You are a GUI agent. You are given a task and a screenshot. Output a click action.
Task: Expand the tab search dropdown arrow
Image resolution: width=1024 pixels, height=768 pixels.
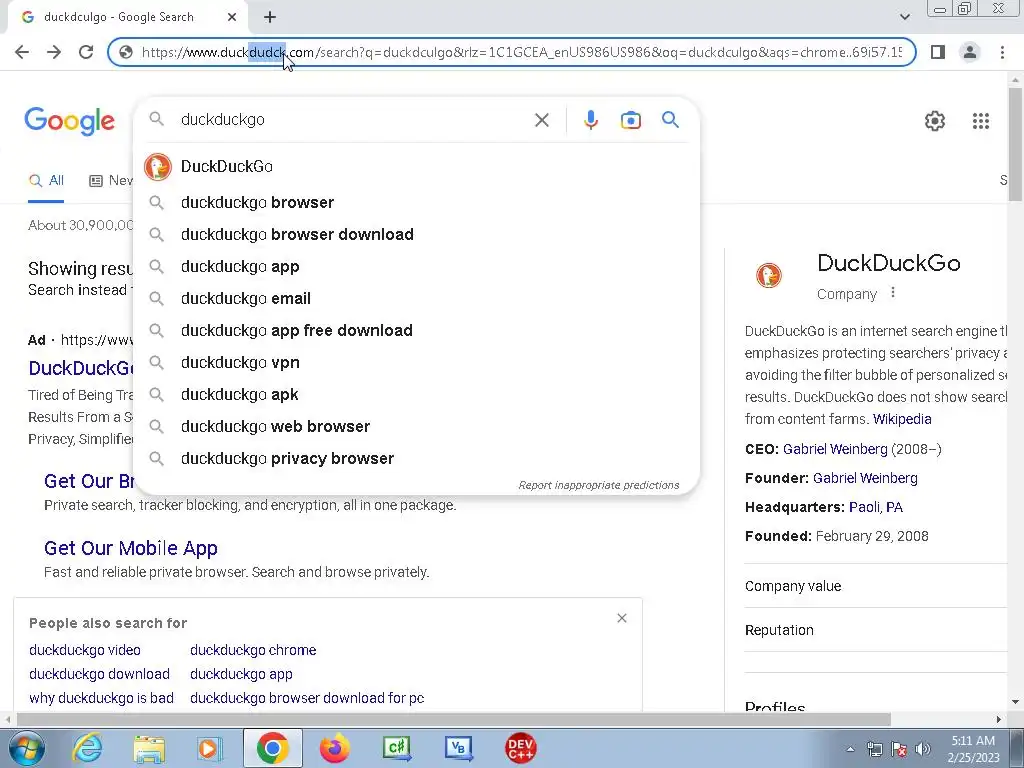point(904,17)
